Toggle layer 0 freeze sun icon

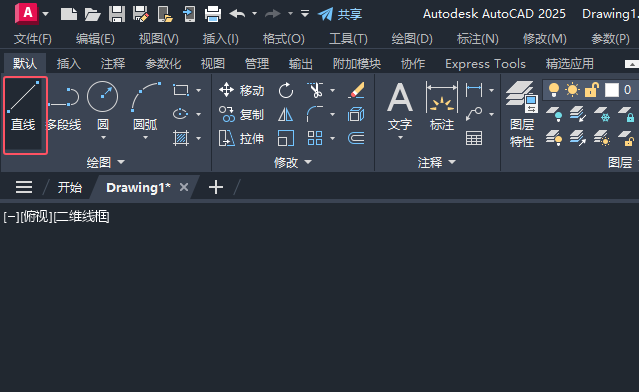click(573, 90)
